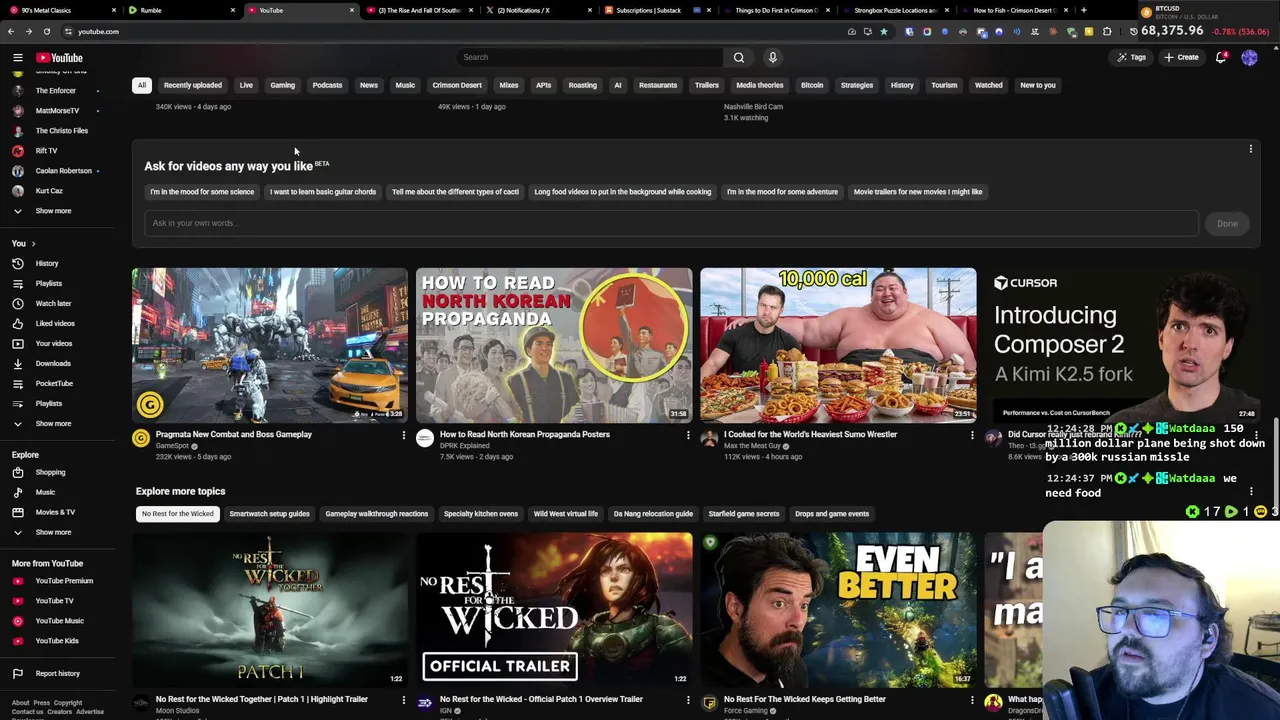
Task: Click the Done button
Action: point(1227,223)
